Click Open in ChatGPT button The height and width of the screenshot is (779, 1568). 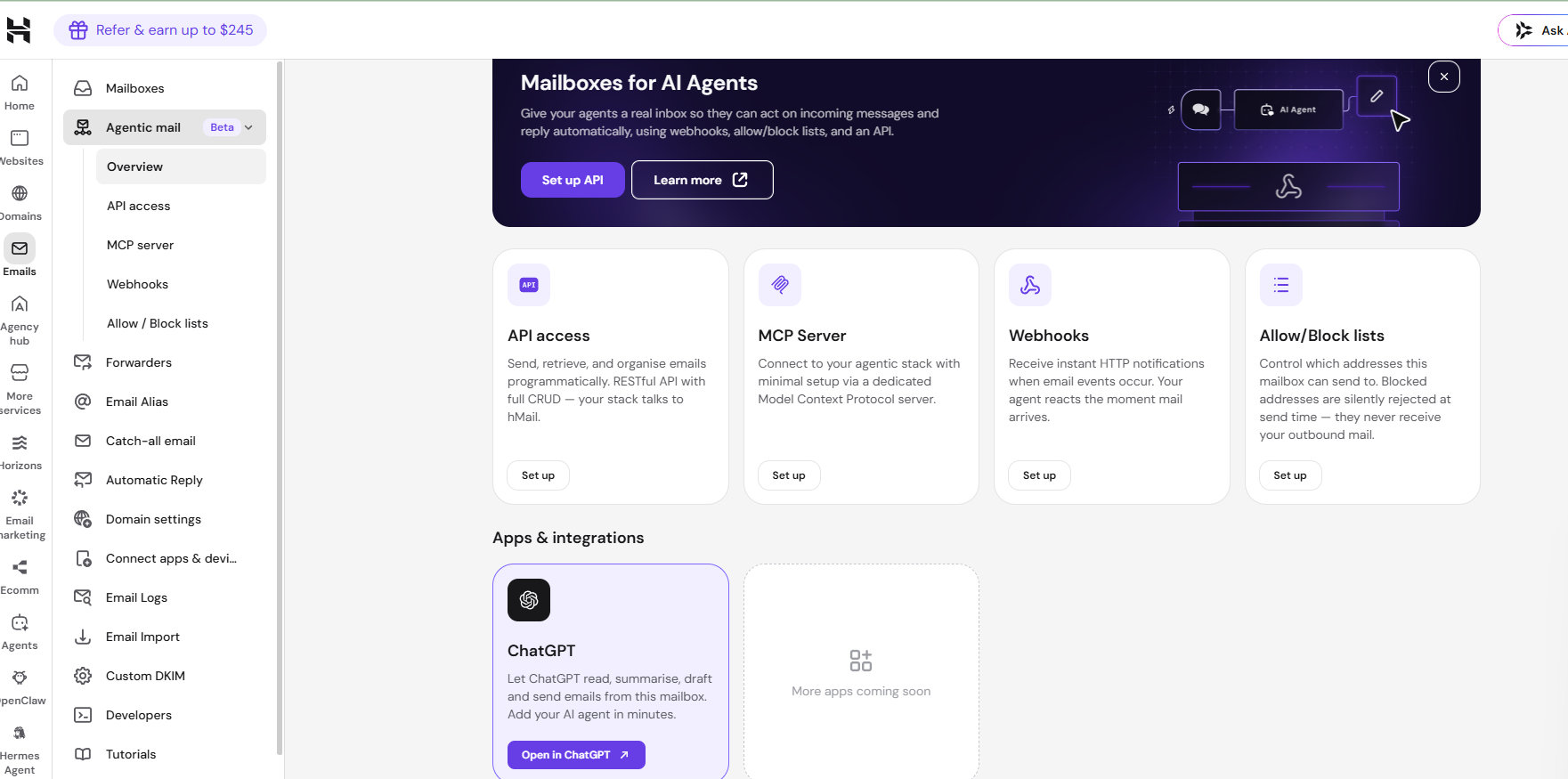576,755
